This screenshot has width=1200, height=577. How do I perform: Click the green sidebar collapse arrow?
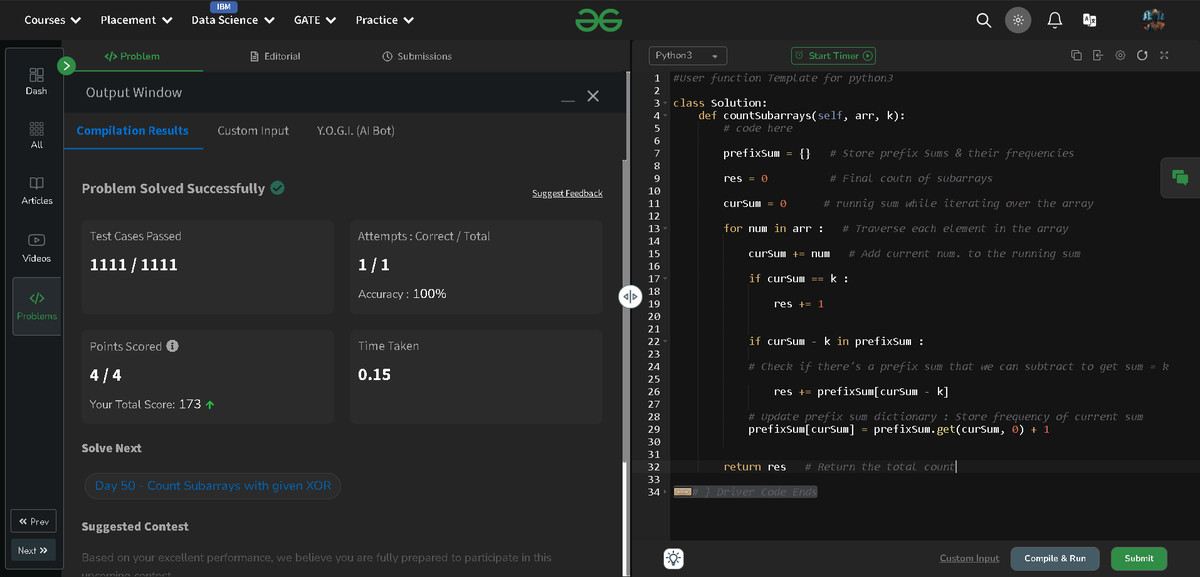coord(67,66)
